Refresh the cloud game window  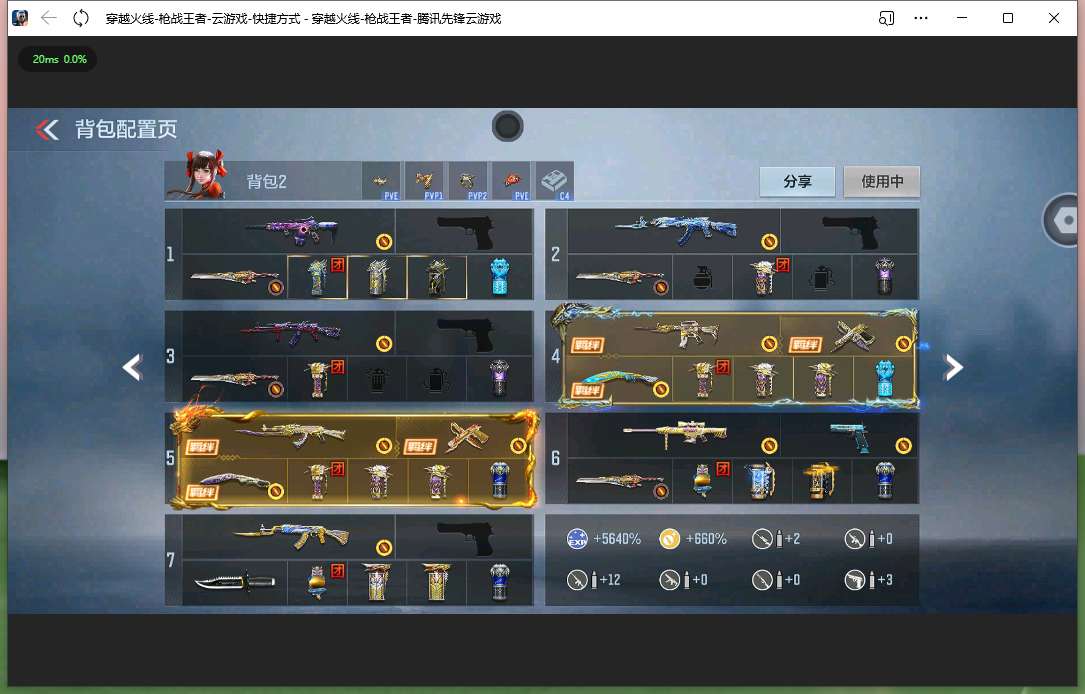pos(81,18)
